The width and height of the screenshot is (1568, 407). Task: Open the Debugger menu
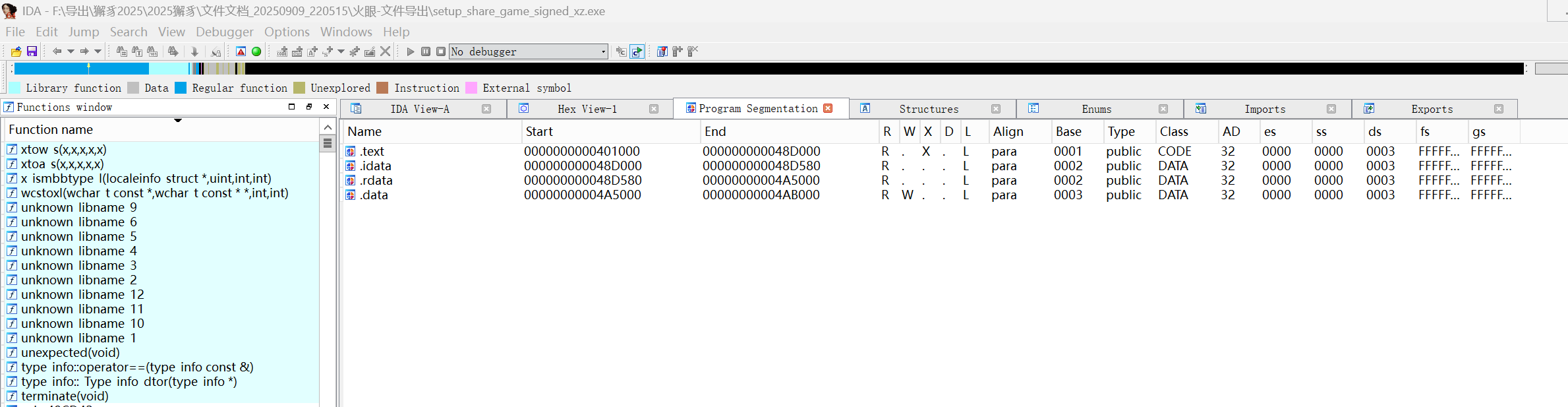[224, 32]
